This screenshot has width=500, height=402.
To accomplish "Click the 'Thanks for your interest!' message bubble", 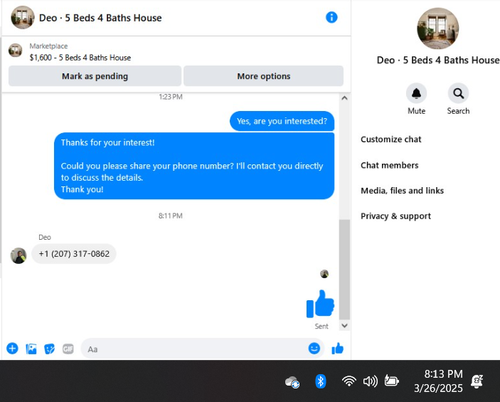I will [x=194, y=166].
